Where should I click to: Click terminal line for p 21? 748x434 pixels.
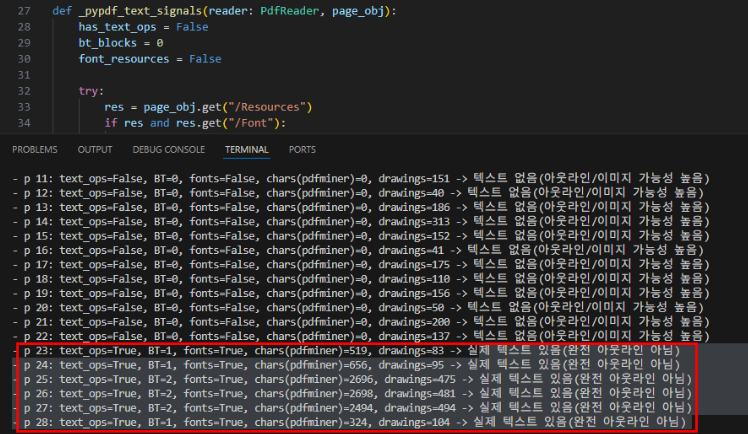361,322
